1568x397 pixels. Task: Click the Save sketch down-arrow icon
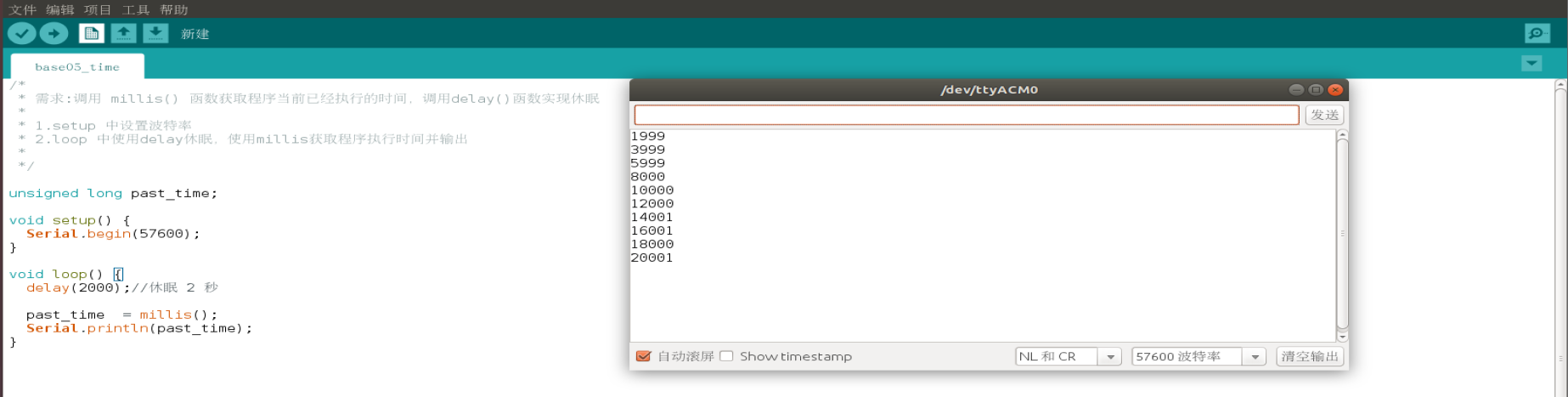pyautogui.click(x=155, y=33)
